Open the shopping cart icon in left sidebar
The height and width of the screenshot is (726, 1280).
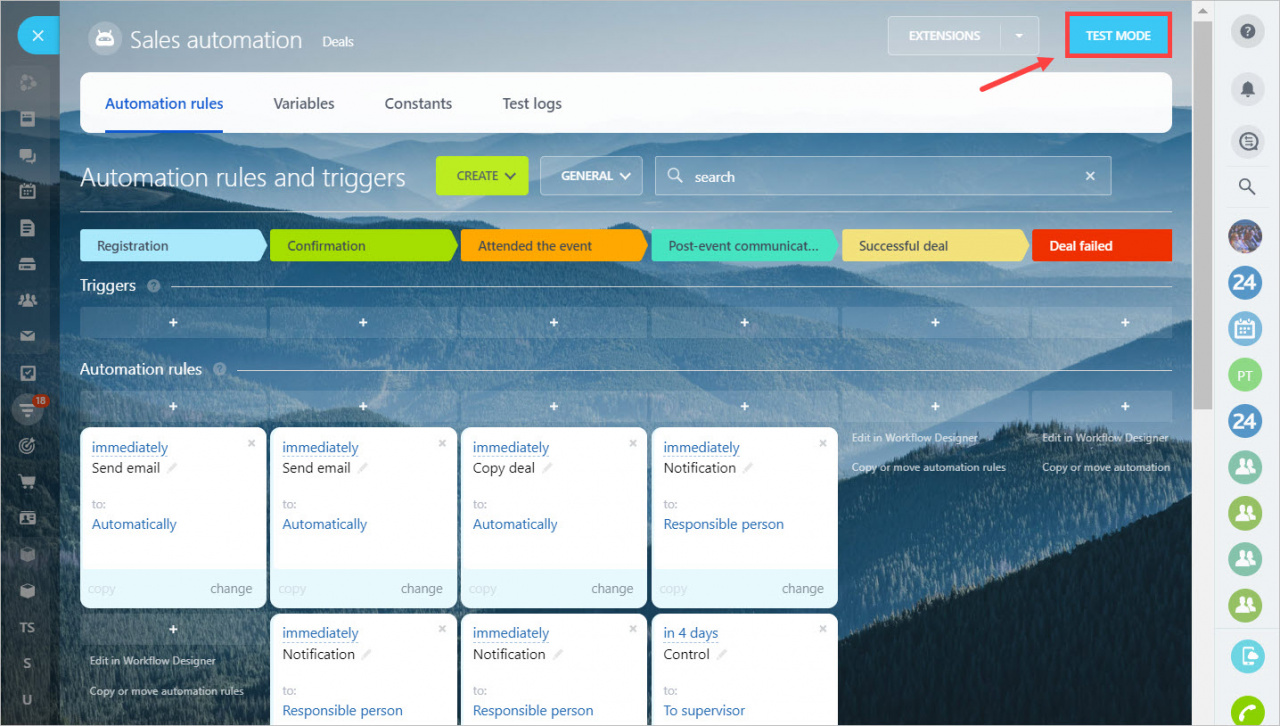(x=27, y=482)
